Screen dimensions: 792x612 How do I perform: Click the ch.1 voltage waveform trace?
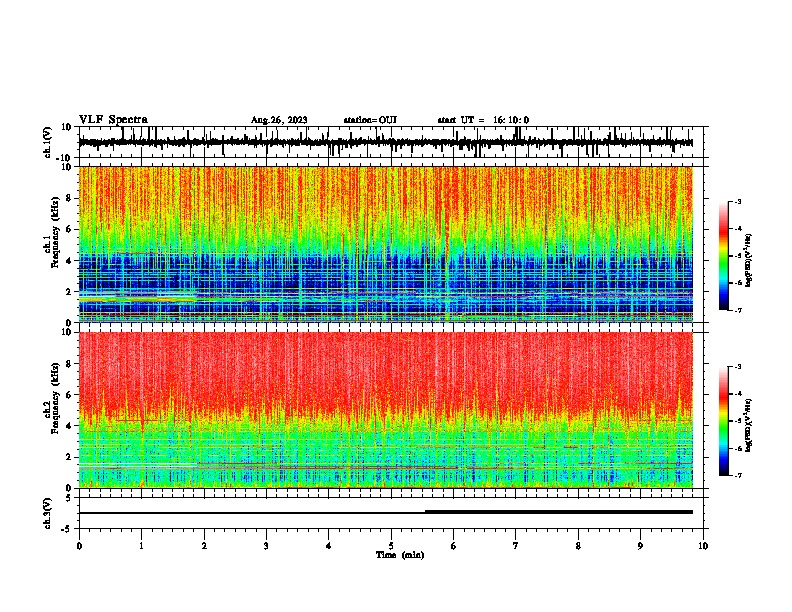click(385, 142)
